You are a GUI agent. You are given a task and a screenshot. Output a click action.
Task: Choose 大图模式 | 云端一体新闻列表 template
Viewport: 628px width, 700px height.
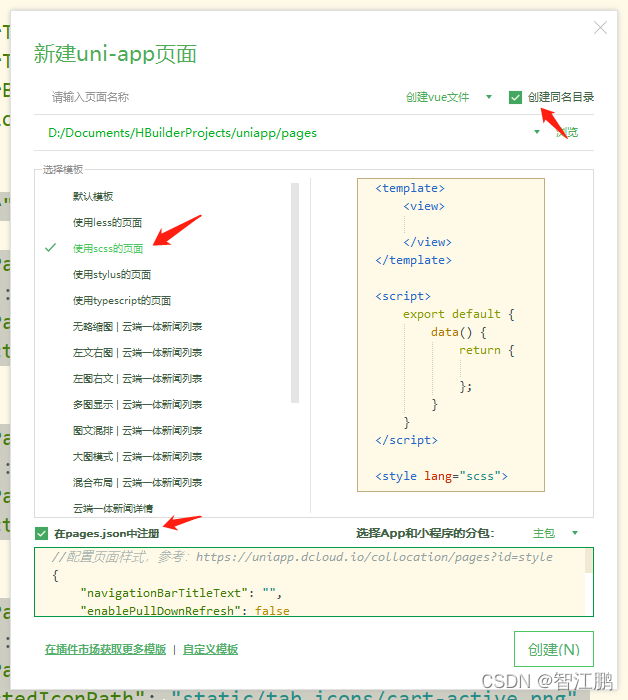tap(137, 456)
